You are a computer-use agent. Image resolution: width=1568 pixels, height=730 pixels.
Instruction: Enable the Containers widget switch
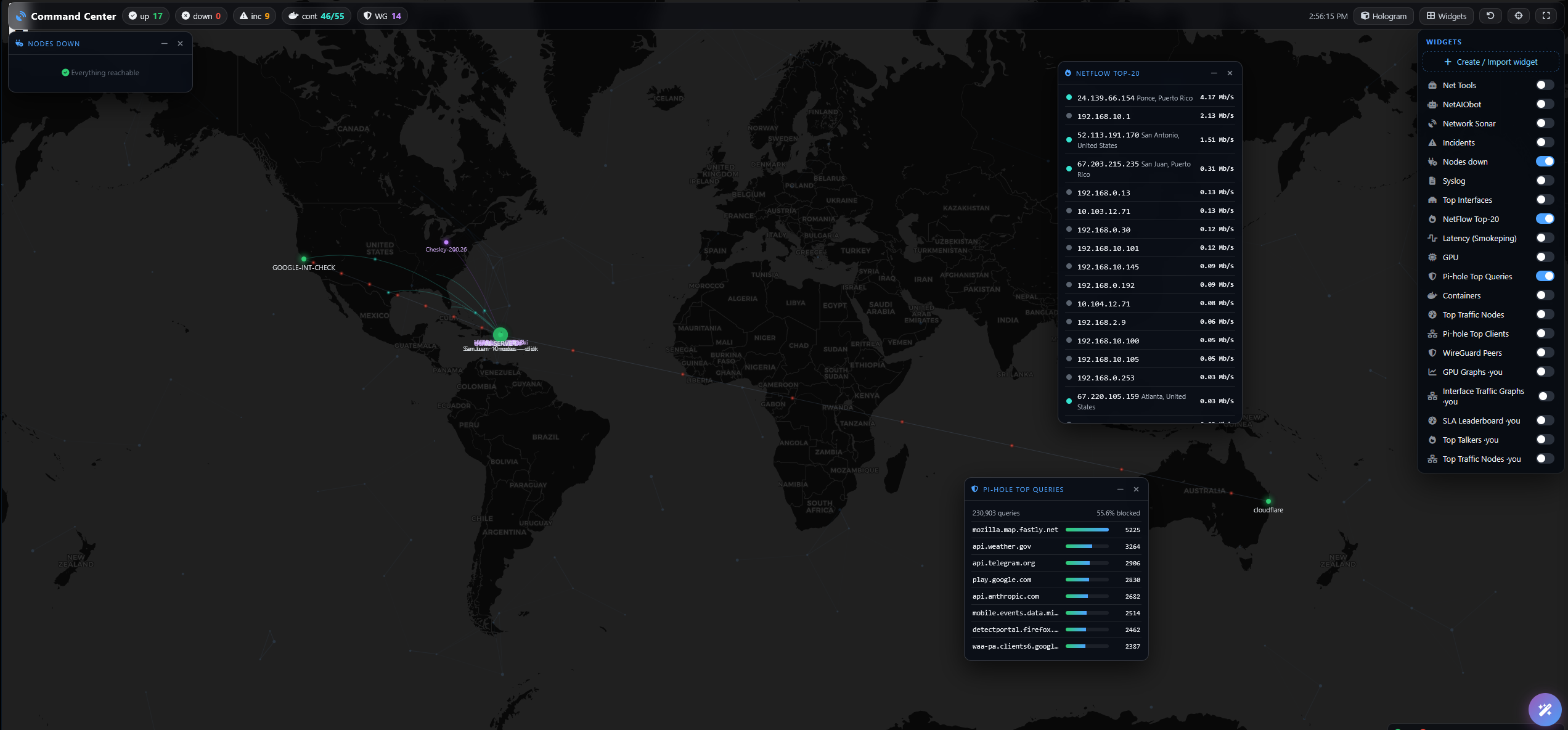point(1545,295)
